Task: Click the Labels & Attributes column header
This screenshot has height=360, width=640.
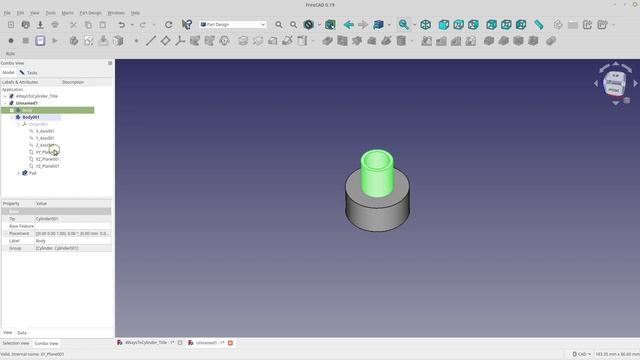Action: (20, 82)
